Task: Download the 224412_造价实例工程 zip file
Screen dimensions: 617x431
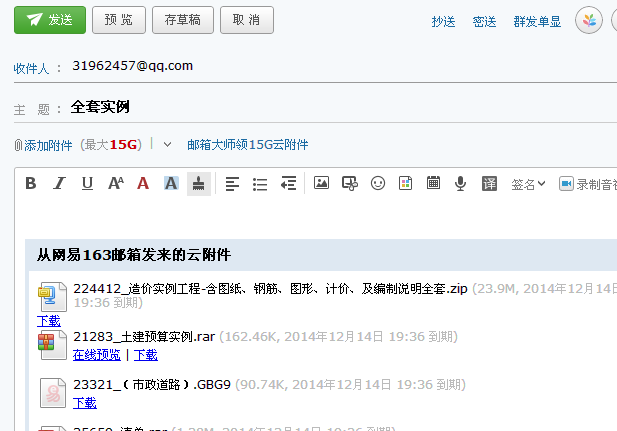Action: [49, 321]
